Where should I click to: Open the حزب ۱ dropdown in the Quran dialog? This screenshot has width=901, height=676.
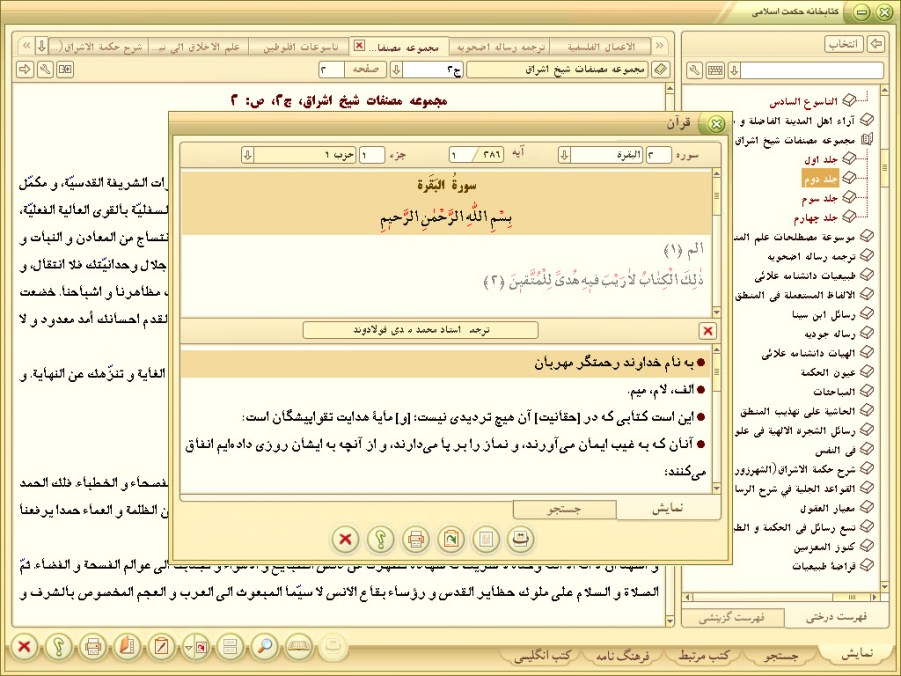coord(248,155)
